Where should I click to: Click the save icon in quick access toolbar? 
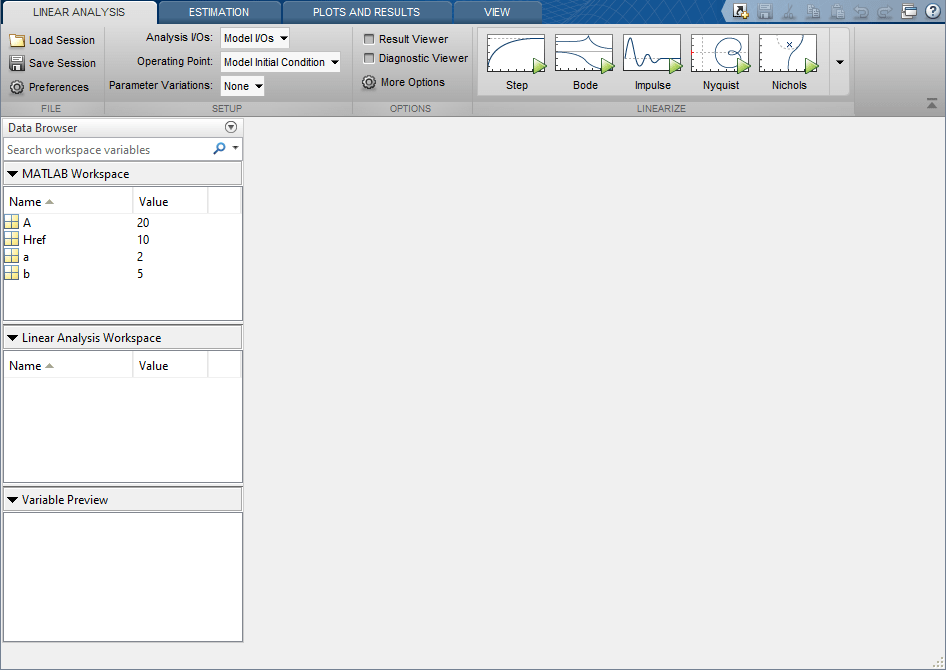tap(765, 11)
